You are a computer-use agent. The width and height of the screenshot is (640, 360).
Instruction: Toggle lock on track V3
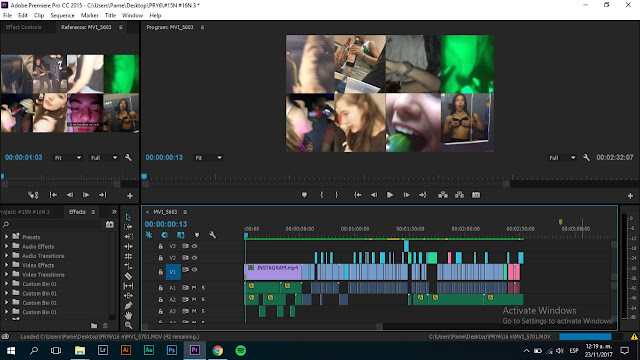pos(160,246)
